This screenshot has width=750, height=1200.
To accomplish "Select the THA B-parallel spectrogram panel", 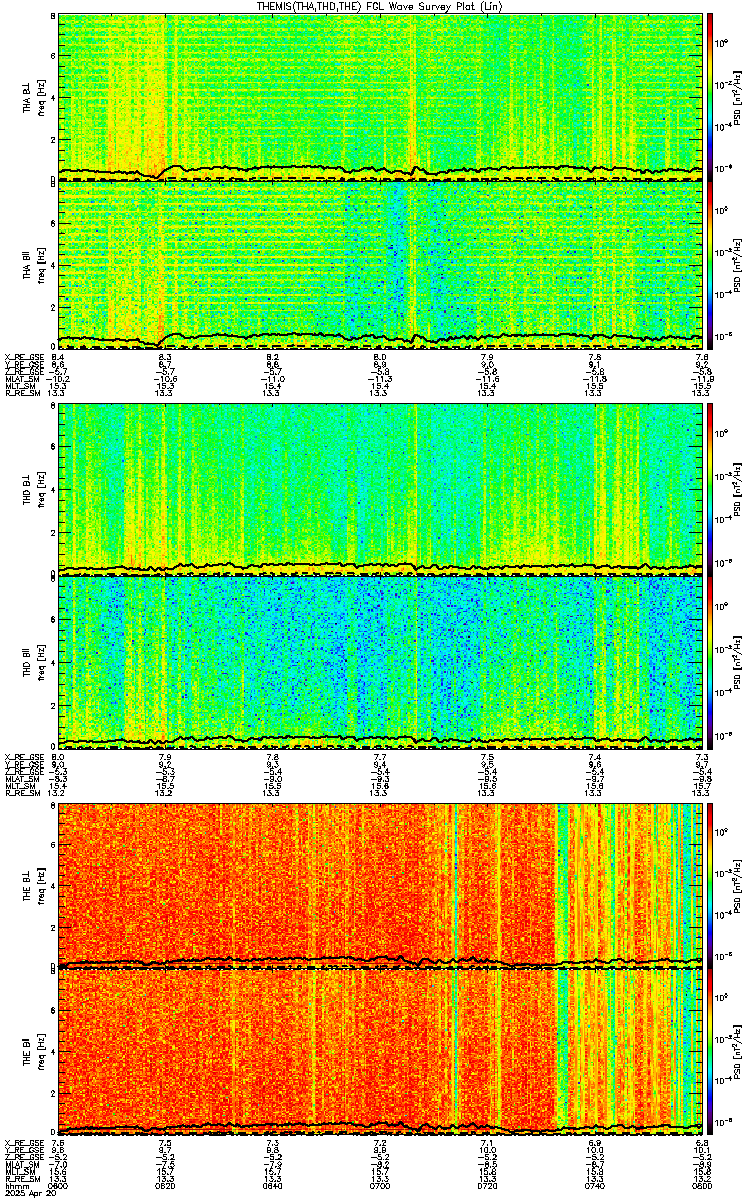I will click(x=380, y=265).
